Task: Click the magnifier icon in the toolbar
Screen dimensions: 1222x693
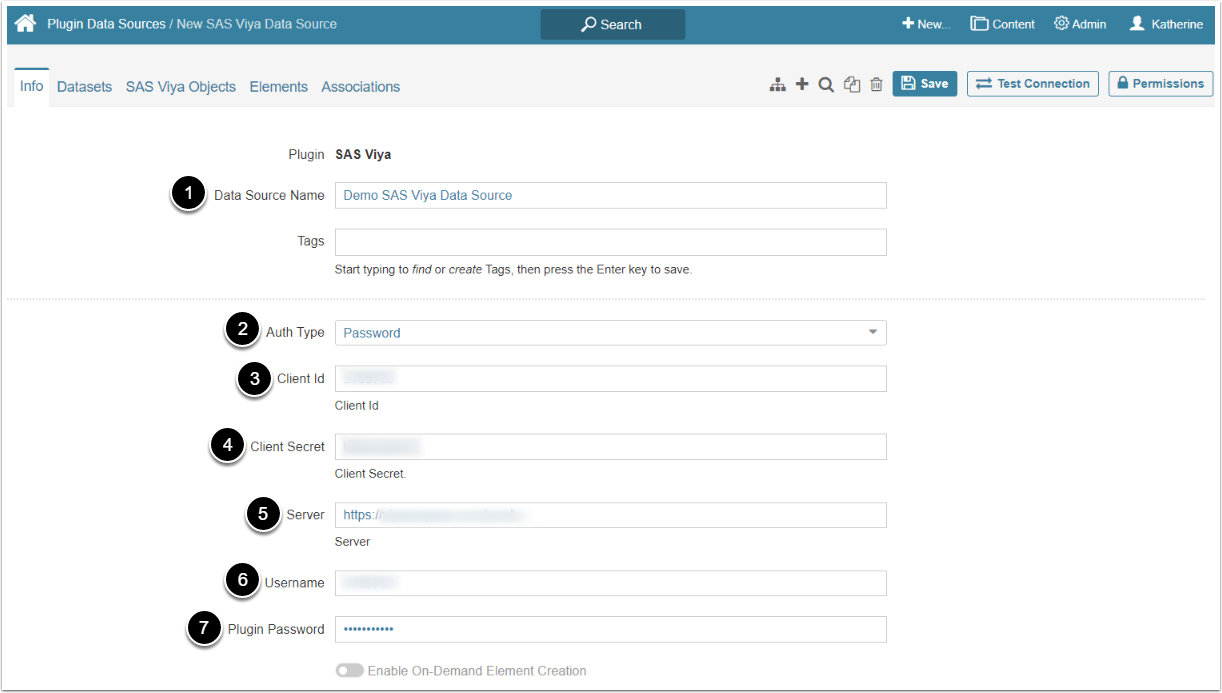Action: coord(826,85)
